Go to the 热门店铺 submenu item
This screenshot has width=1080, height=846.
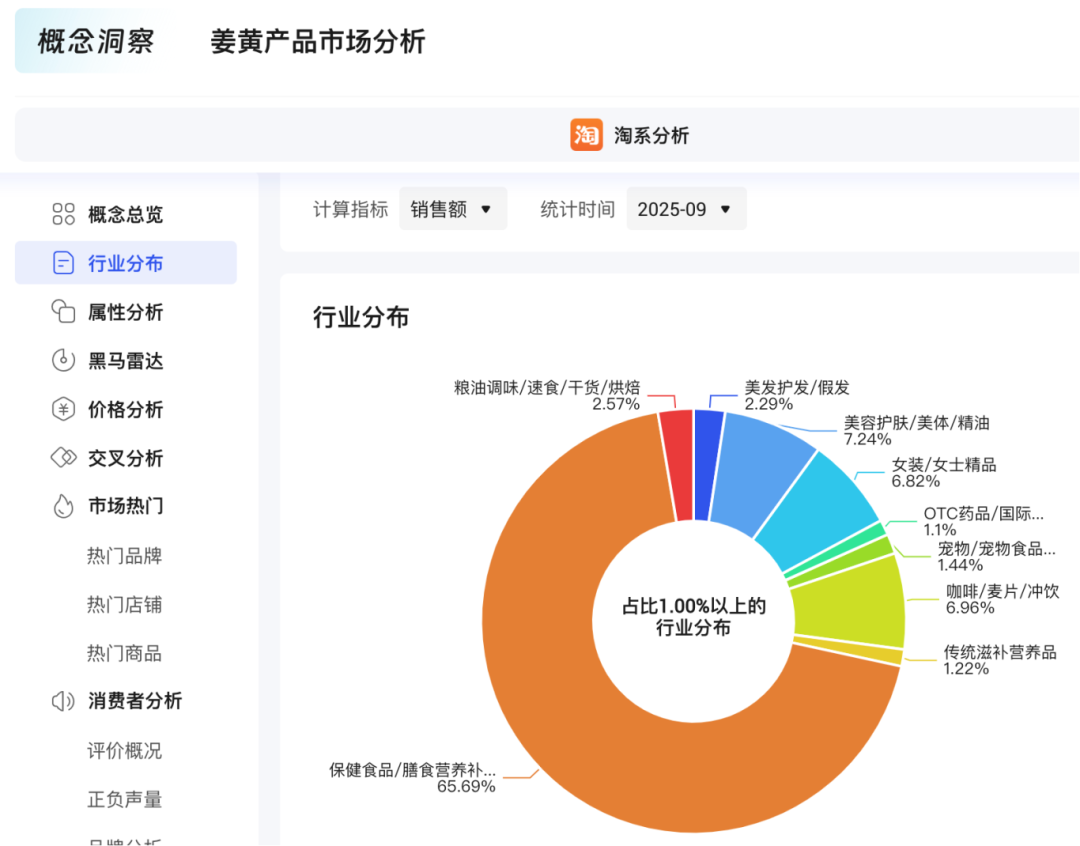pos(124,605)
